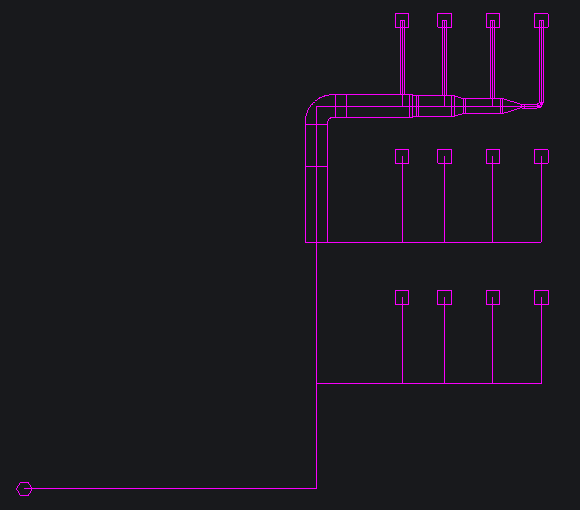
Task: Select the rightmost square terminal in bottom row
Action: coord(542,297)
